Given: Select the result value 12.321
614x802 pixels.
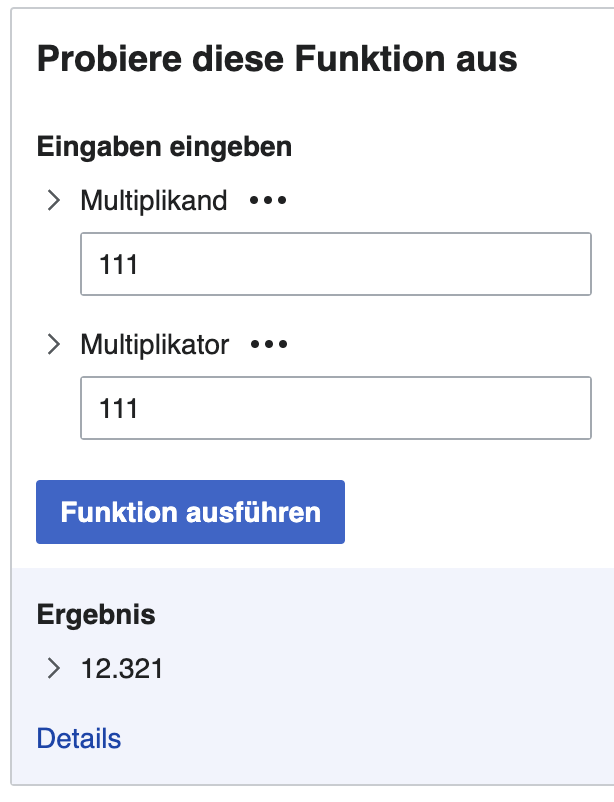Looking at the screenshot, I should click(121, 669).
